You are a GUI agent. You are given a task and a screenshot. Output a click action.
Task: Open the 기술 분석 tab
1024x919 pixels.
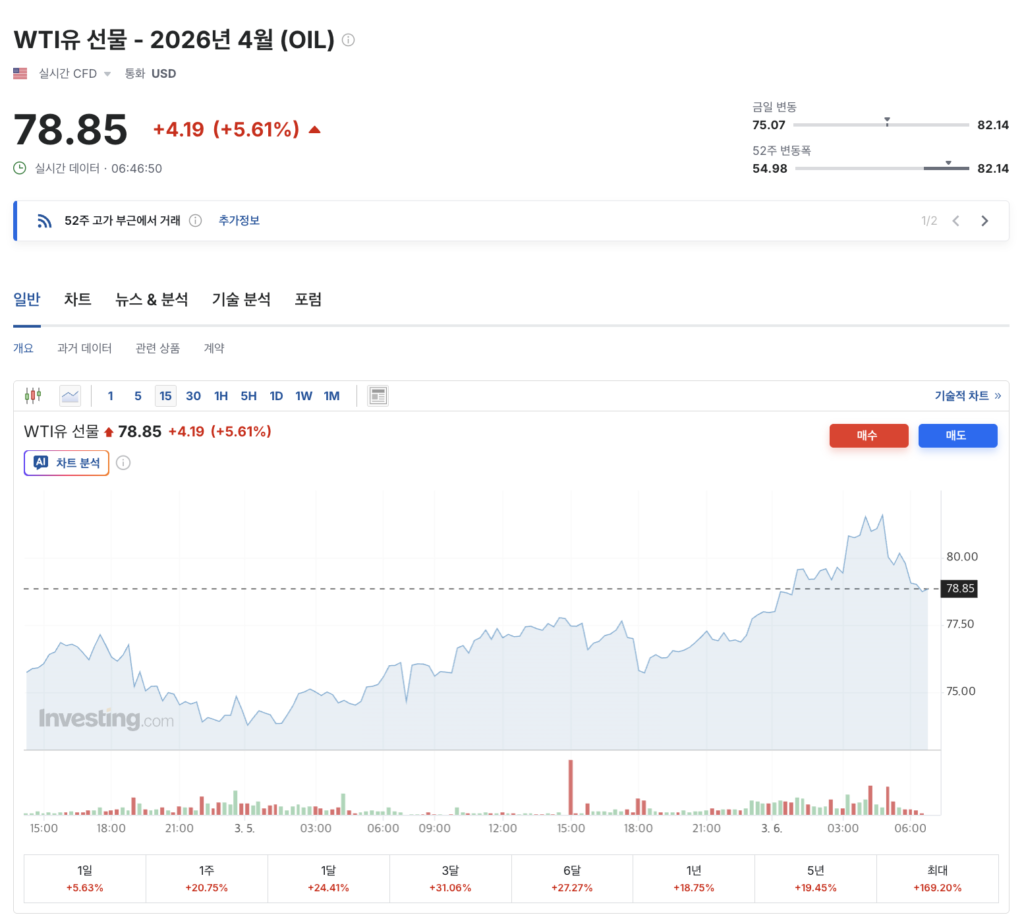[x=241, y=299]
